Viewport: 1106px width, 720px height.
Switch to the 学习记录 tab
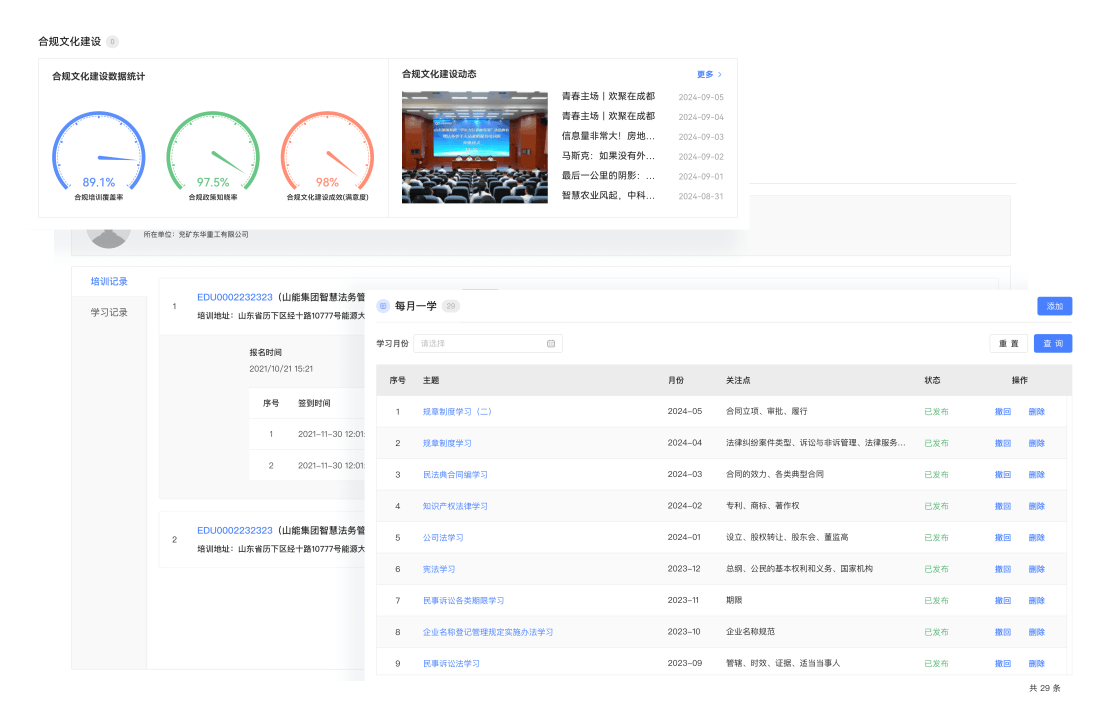(109, 312)
